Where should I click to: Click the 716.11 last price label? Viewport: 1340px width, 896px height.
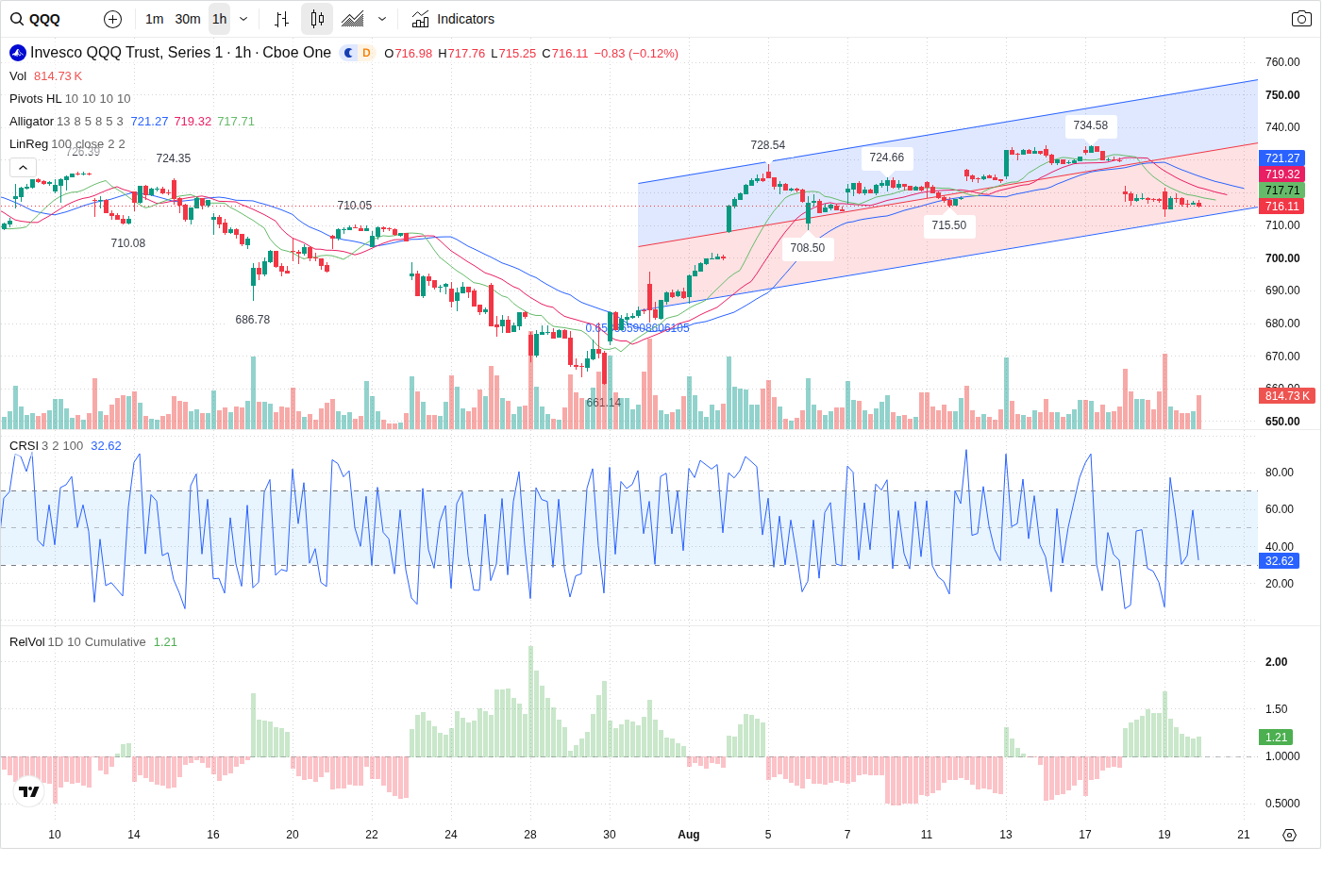pos(1281,207)
